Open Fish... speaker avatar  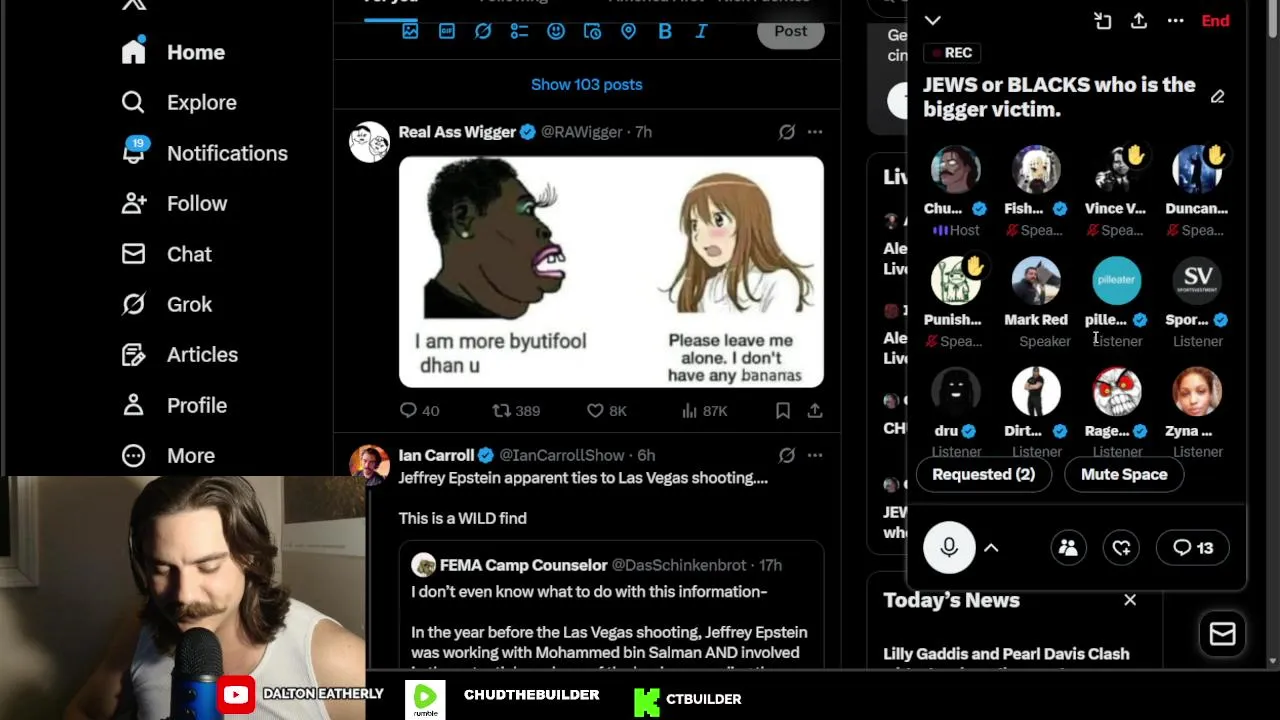(1036, 170)
